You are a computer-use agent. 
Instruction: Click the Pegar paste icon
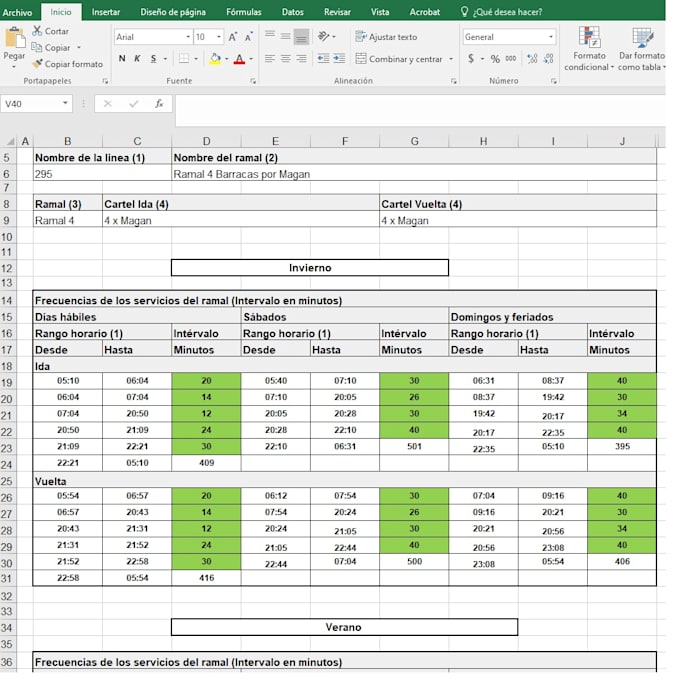click(x=14, y=38)
